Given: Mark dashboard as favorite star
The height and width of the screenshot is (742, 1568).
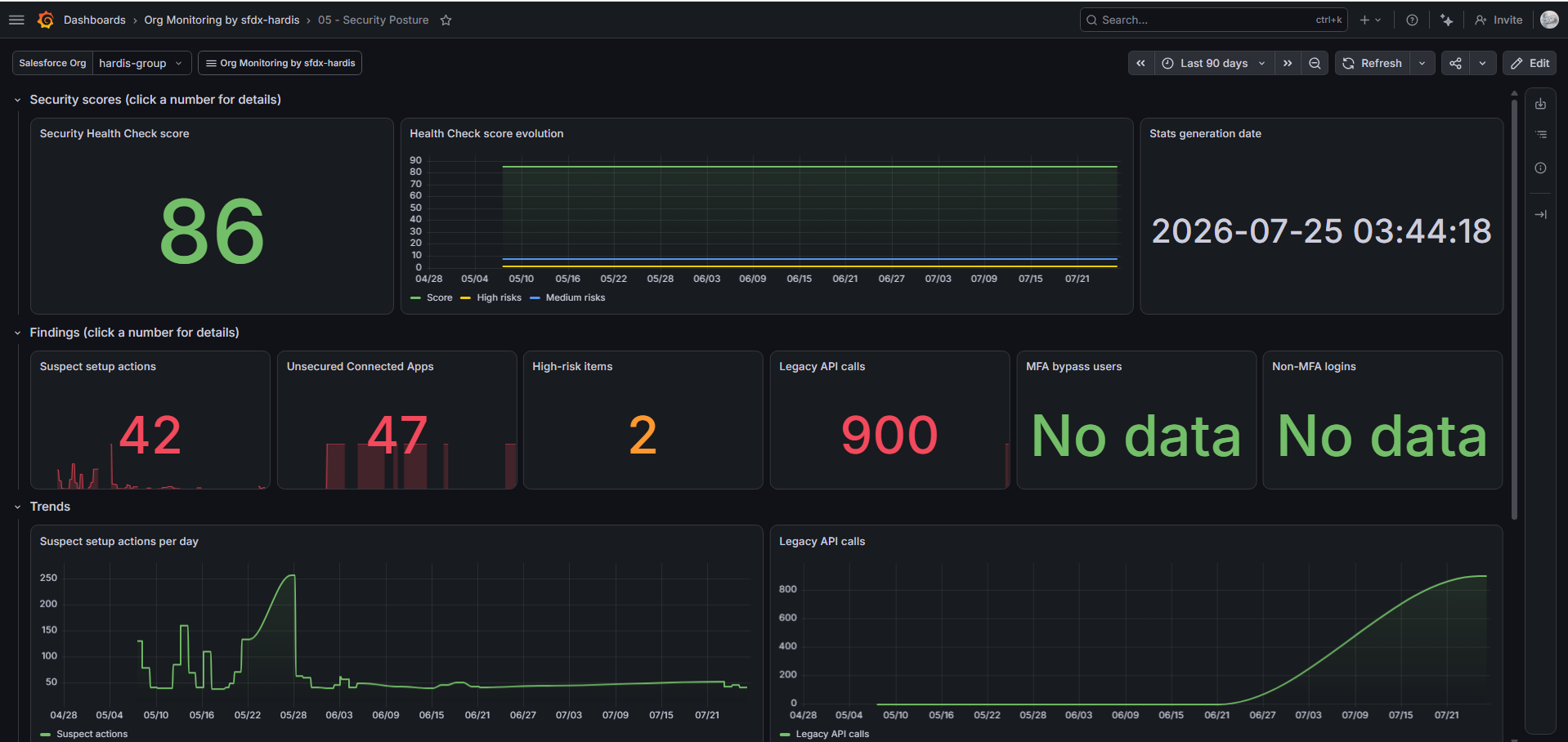Looking at the screenshot, I should pos(446,20).
